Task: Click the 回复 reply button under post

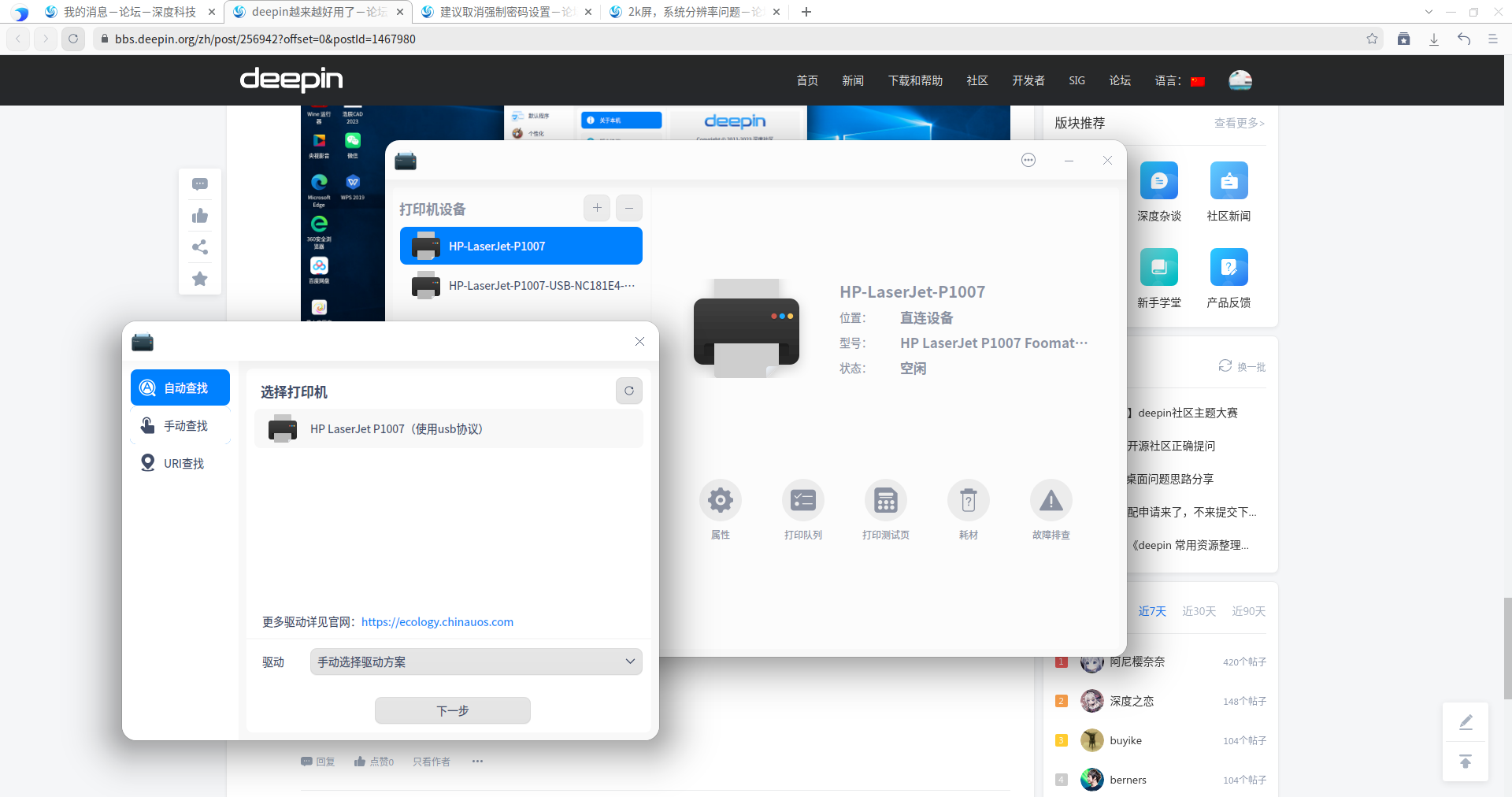Action: [318, 762]
